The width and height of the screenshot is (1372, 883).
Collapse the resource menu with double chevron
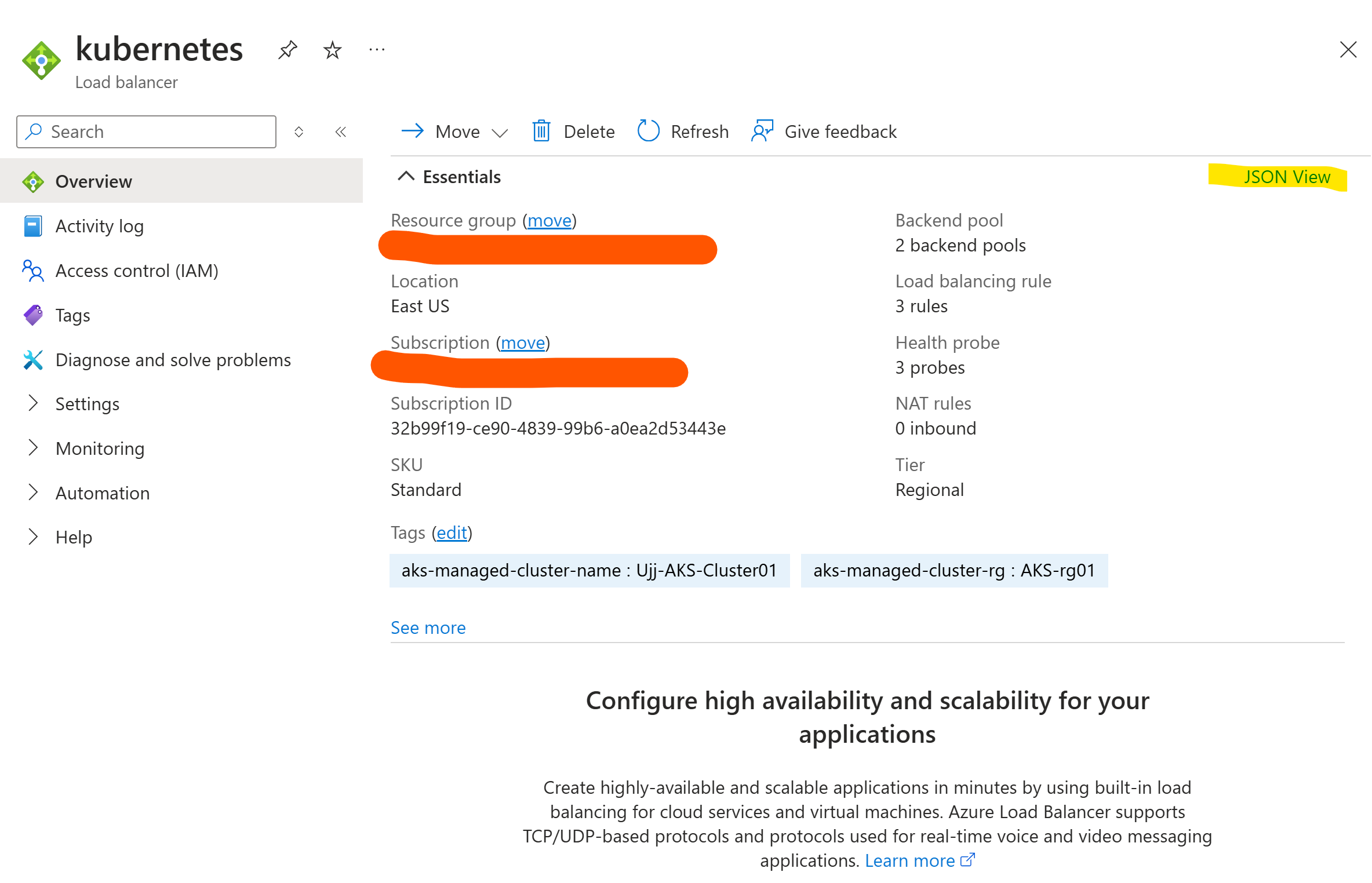point(341,132)
